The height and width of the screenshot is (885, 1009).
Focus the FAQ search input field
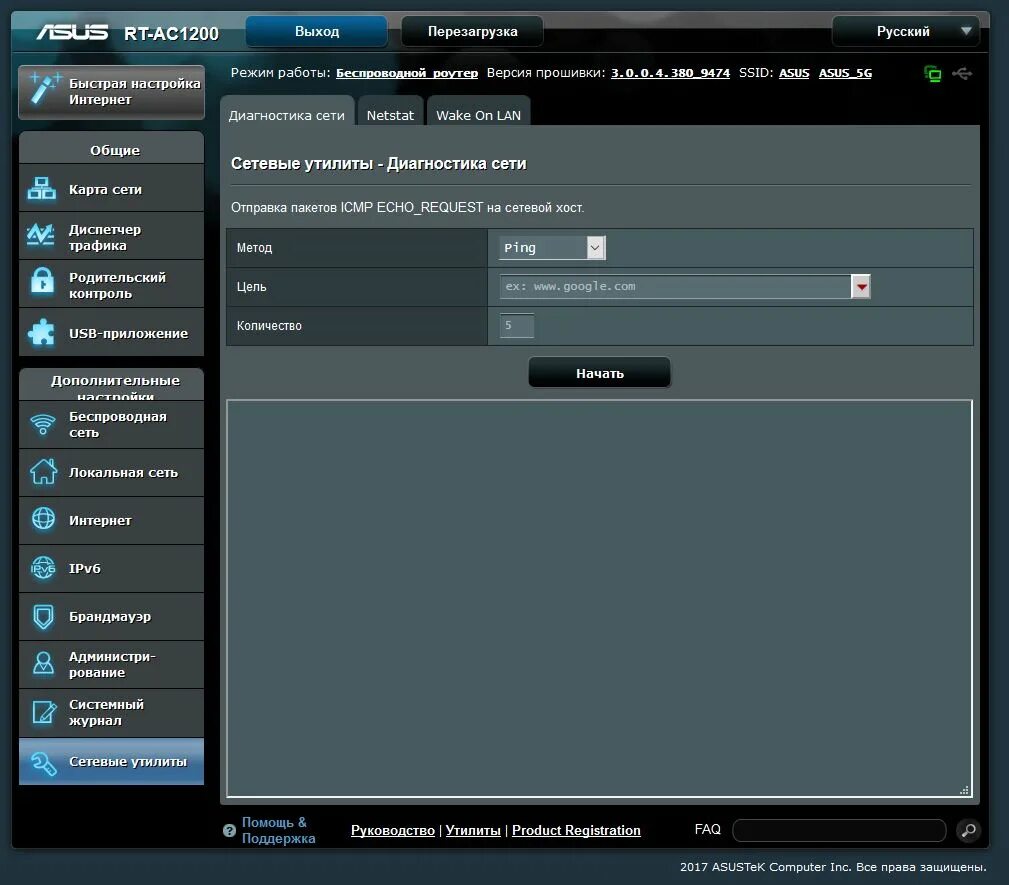[x=839, y=830]
